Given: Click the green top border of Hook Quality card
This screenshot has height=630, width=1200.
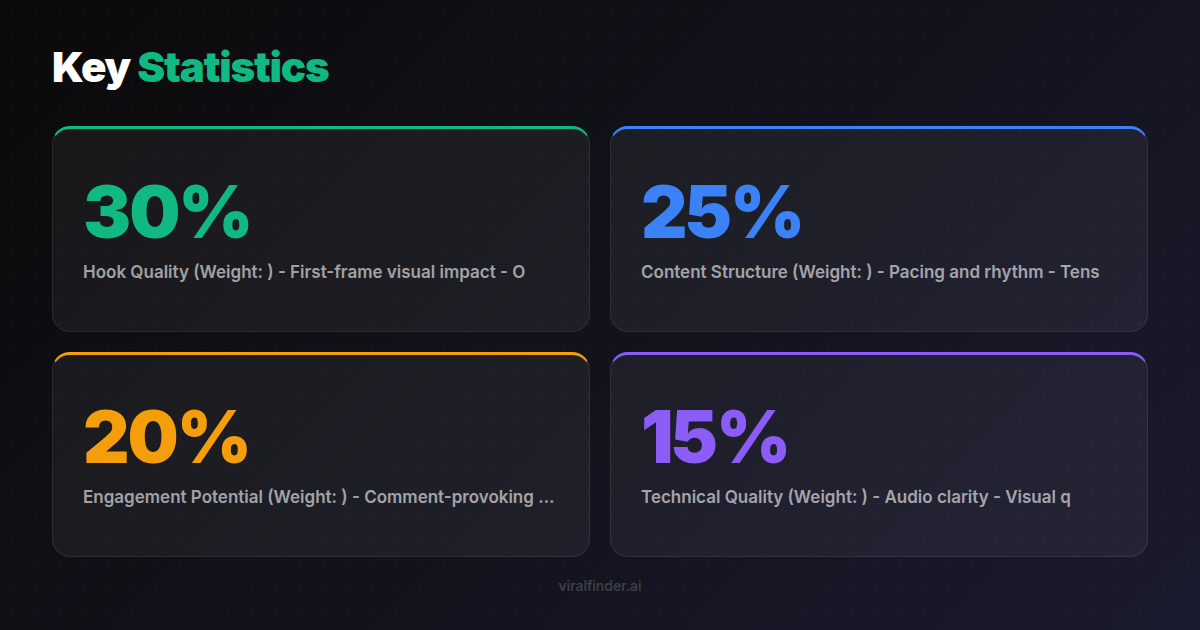Looking at the screenshot, I should point(320,128).
